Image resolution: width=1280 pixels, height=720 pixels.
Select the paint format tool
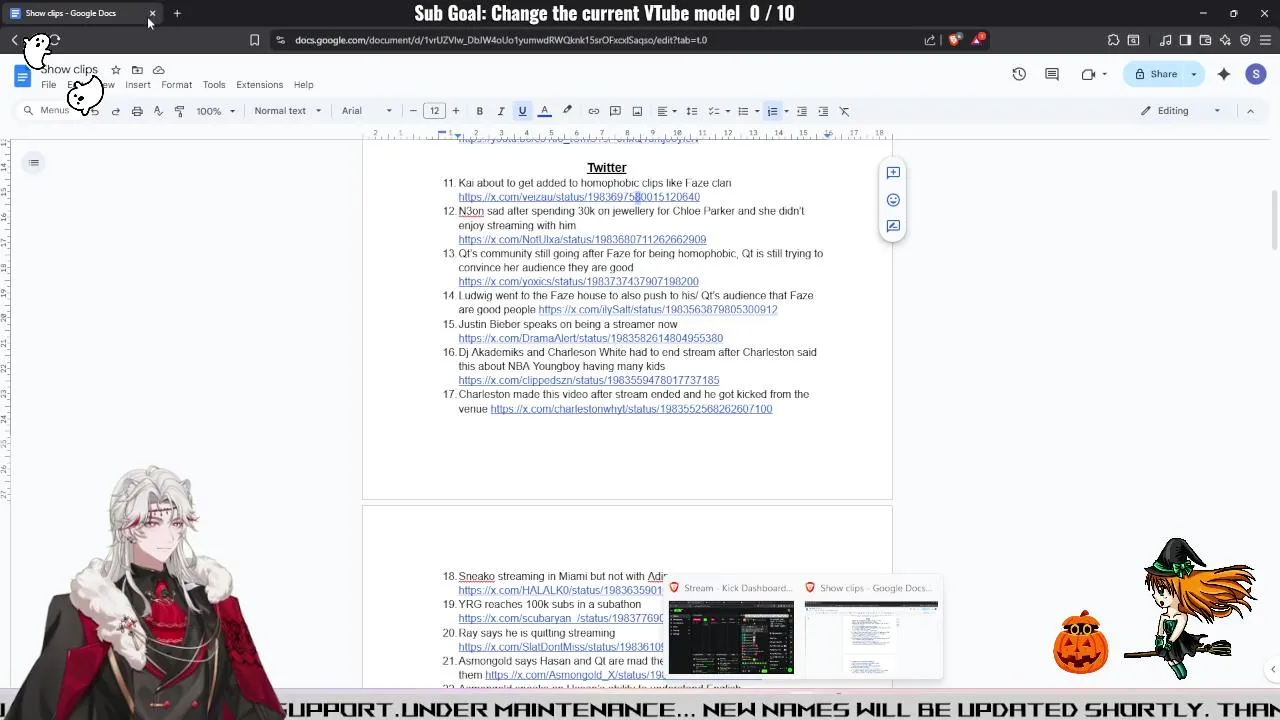coord(180,111)
